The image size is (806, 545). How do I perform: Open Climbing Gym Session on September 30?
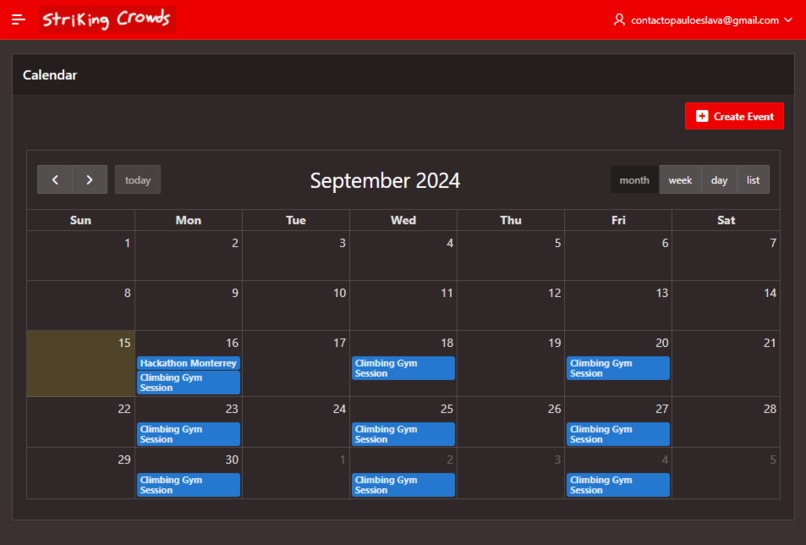point(188,485)
